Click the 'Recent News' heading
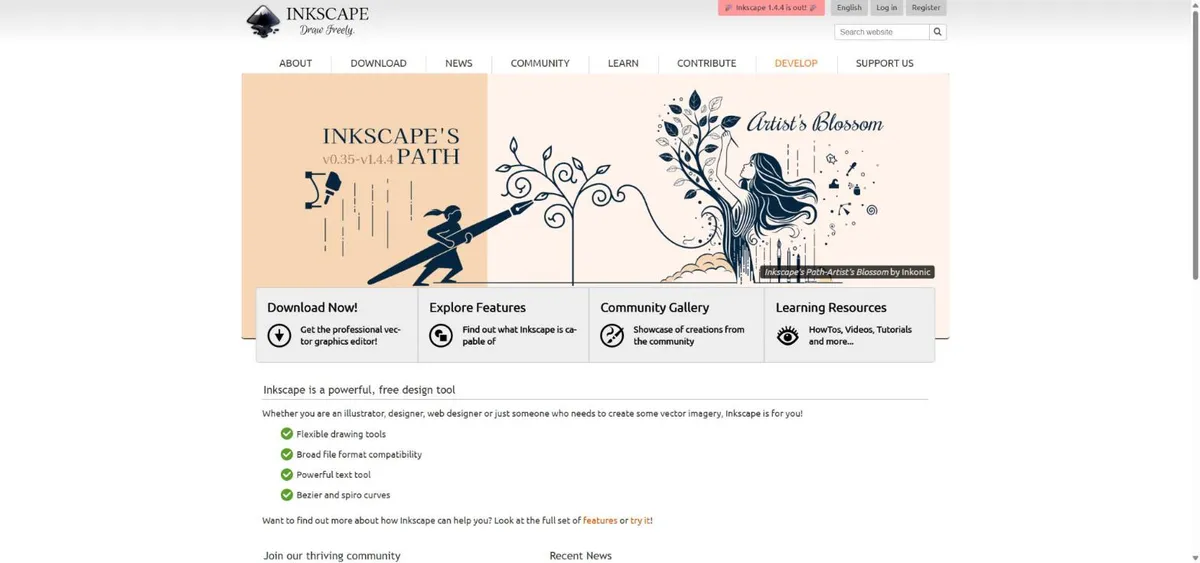 point(580,556)
